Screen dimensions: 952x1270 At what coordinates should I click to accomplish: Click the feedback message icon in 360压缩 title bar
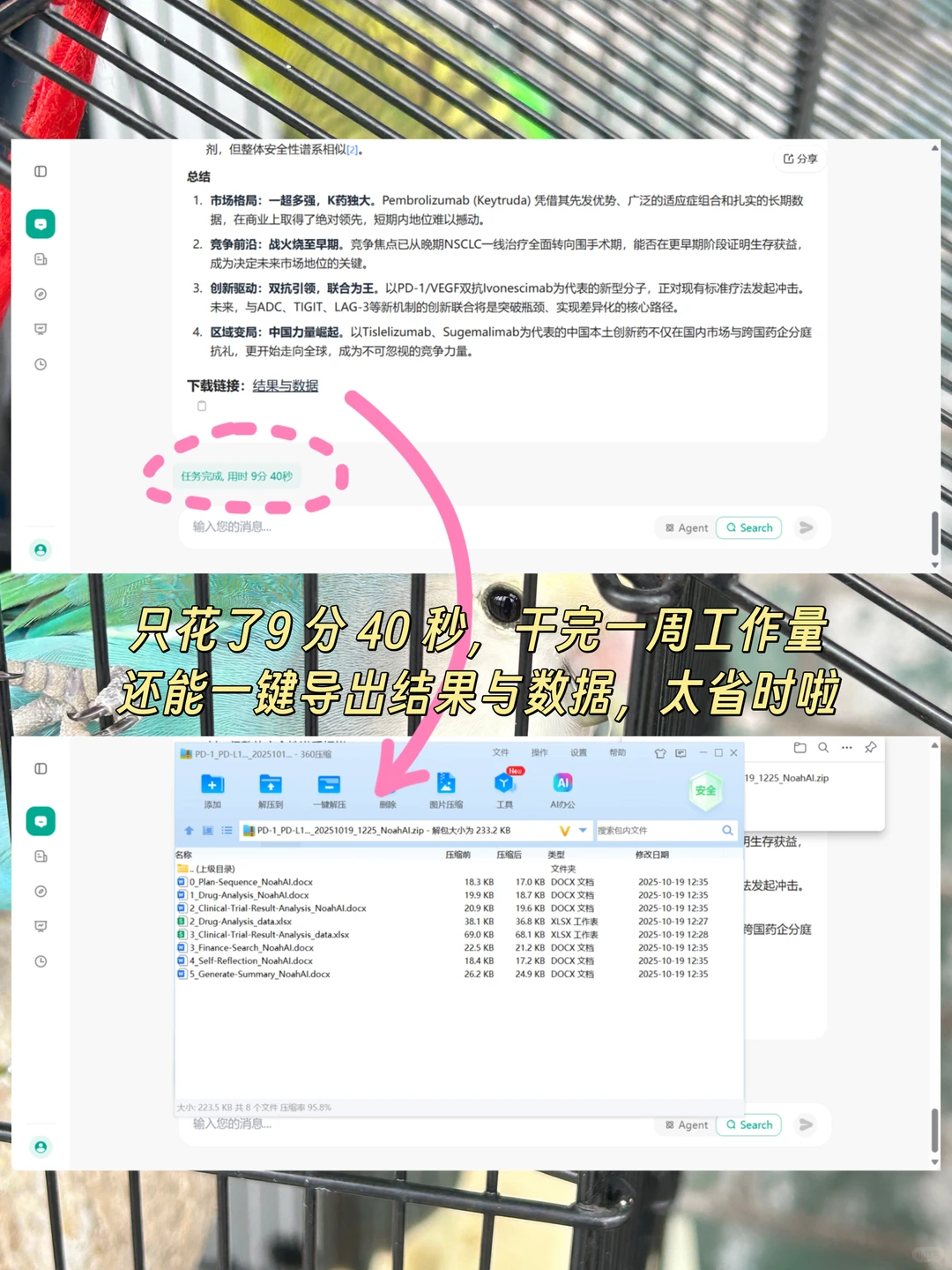(x=681, y=753)
